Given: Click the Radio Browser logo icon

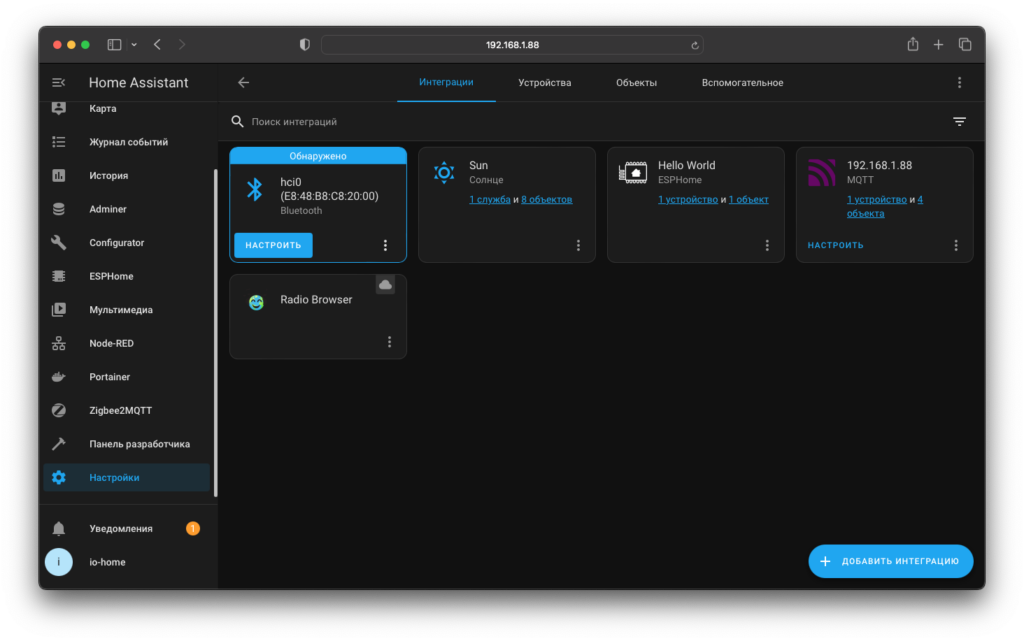Looking at the screenshot, I should pos(256,302).
